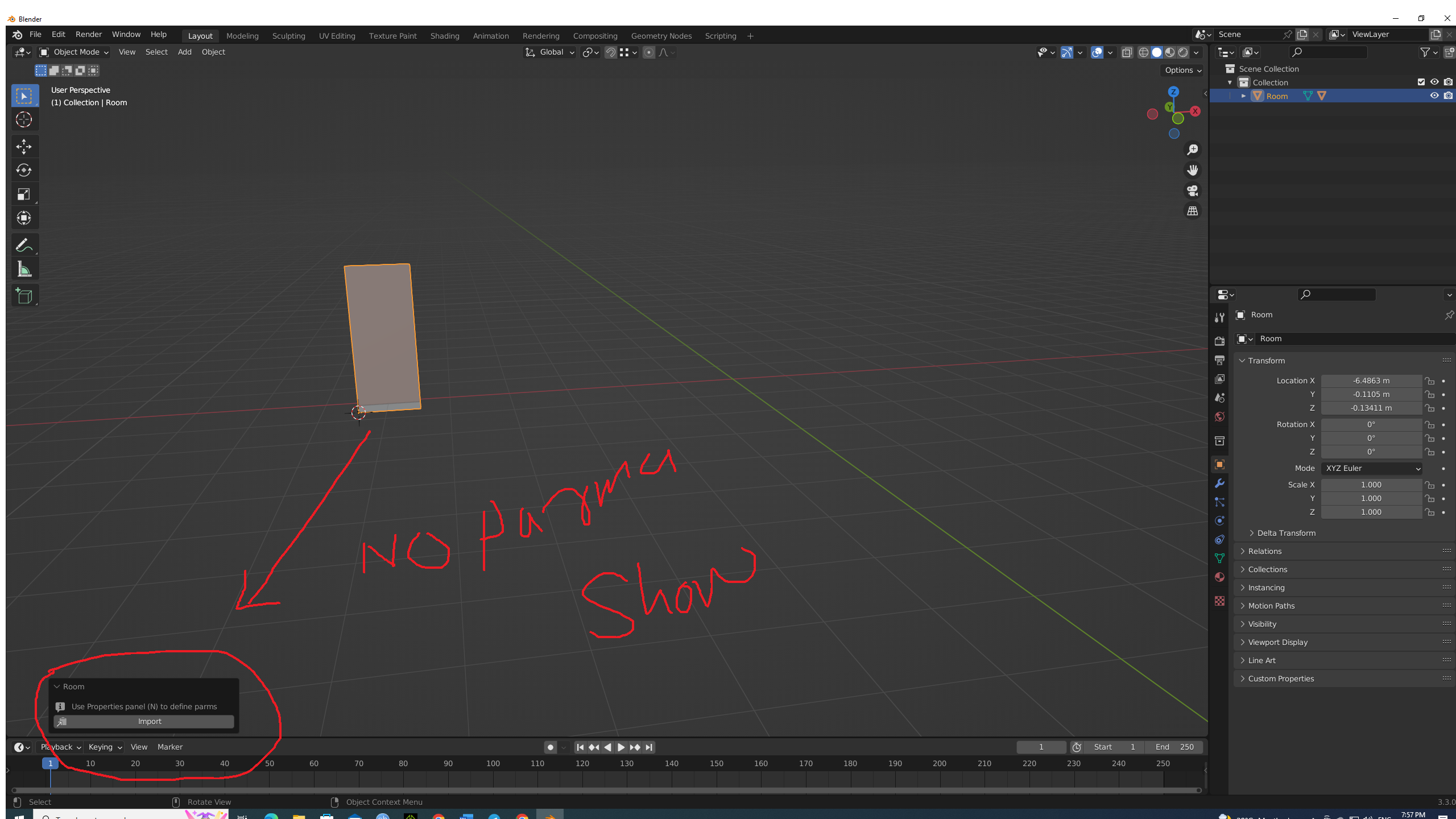
Task: Open the Modifier properties wrench tab
Action: point(1219,483)
